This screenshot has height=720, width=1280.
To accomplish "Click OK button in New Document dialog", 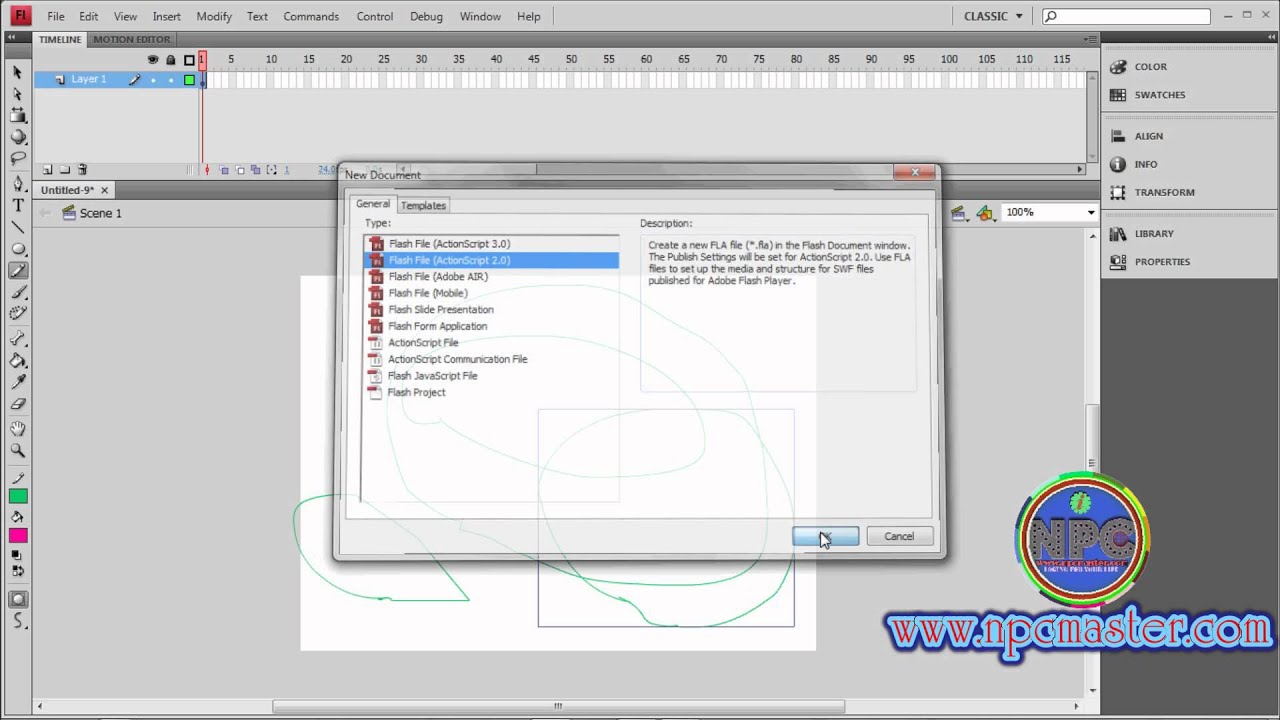I will tap(825, 536).
